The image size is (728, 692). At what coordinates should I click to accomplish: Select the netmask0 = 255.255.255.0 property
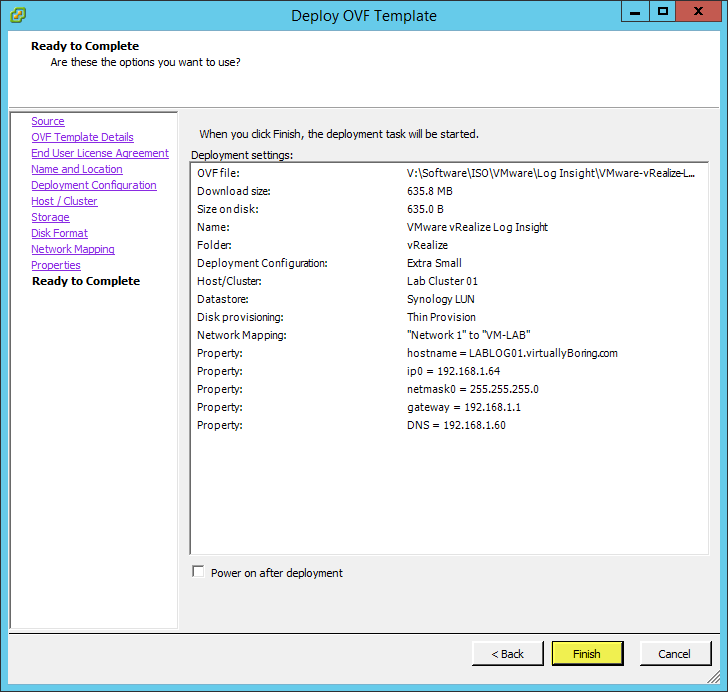[473, 389]
